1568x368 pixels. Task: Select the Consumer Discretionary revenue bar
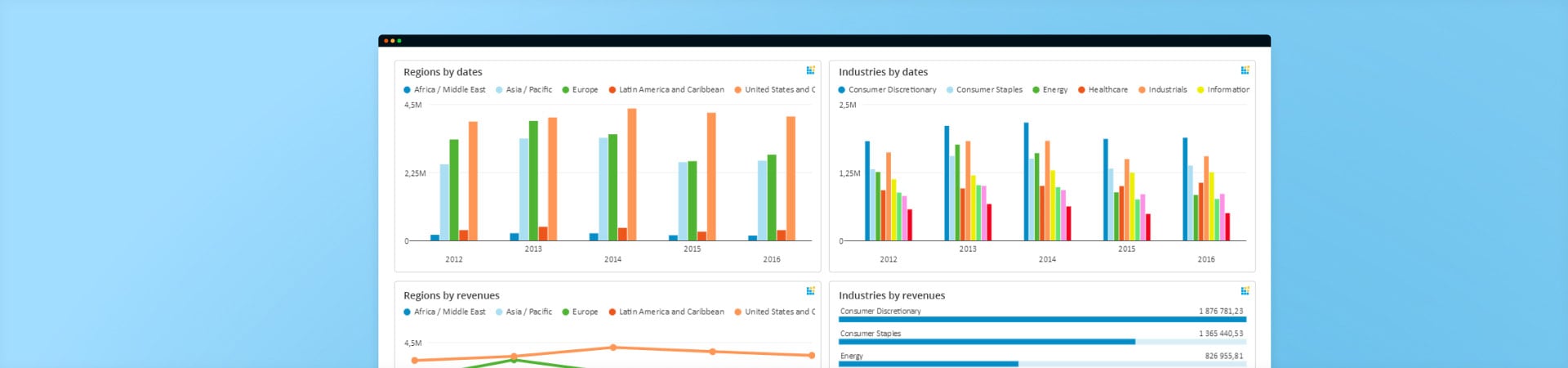click(x=1041, y=319)
